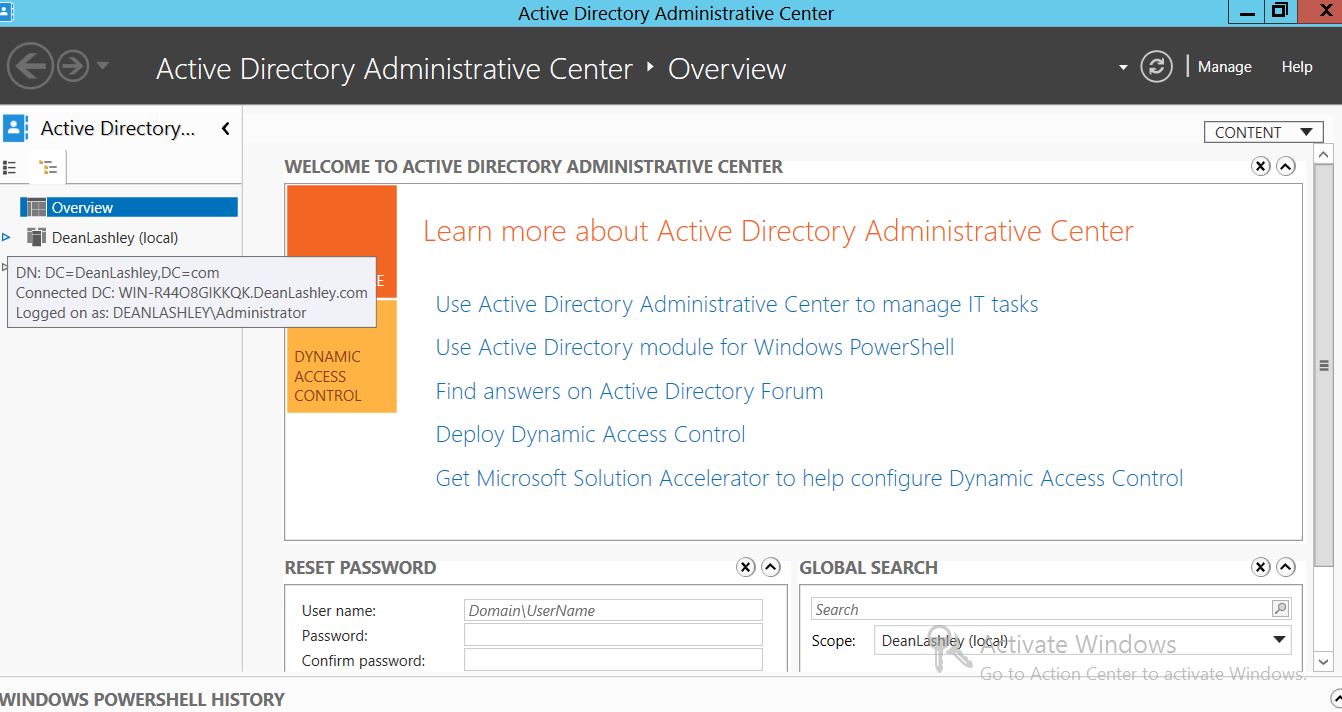Viewport: 1342px width, 712px height.
Task: Collapse the navigation pane with left chevron
Action: [x=226, y=128]
